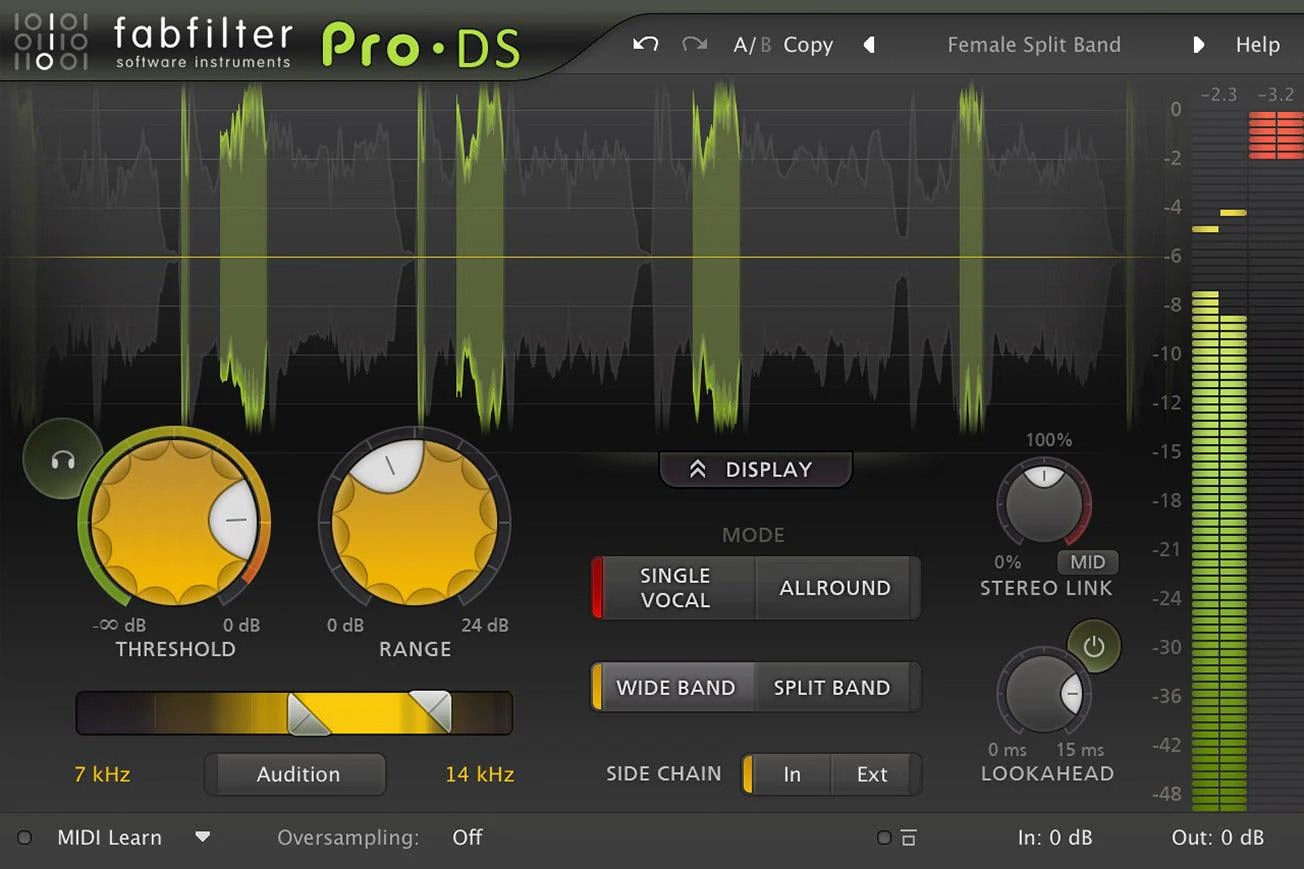The width and height of the screenshot is (1304, 869).
Task: Click the Threshold knob
Action: coord(176,520)
